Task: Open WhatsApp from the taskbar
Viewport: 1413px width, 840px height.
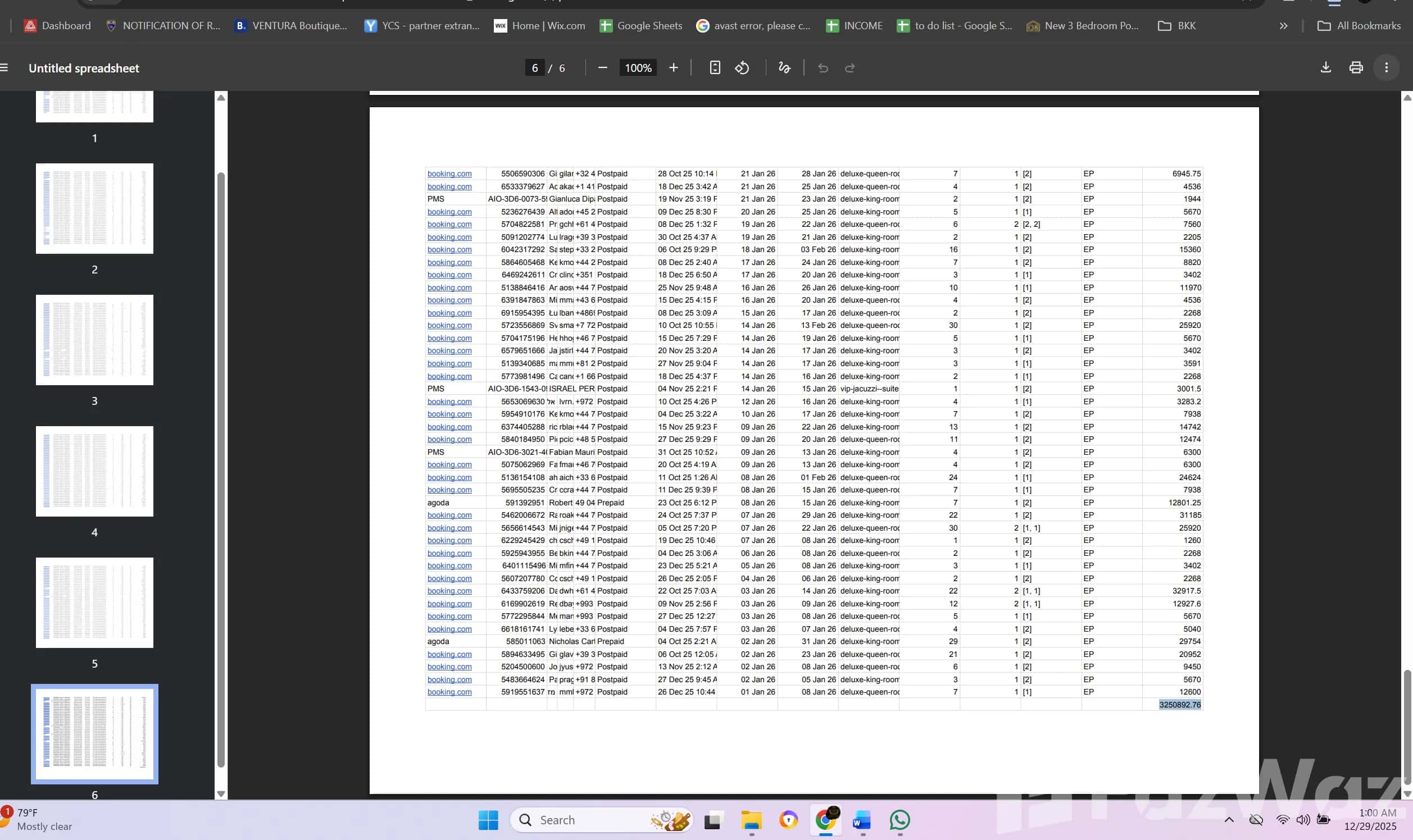Action: click(899, 820)
